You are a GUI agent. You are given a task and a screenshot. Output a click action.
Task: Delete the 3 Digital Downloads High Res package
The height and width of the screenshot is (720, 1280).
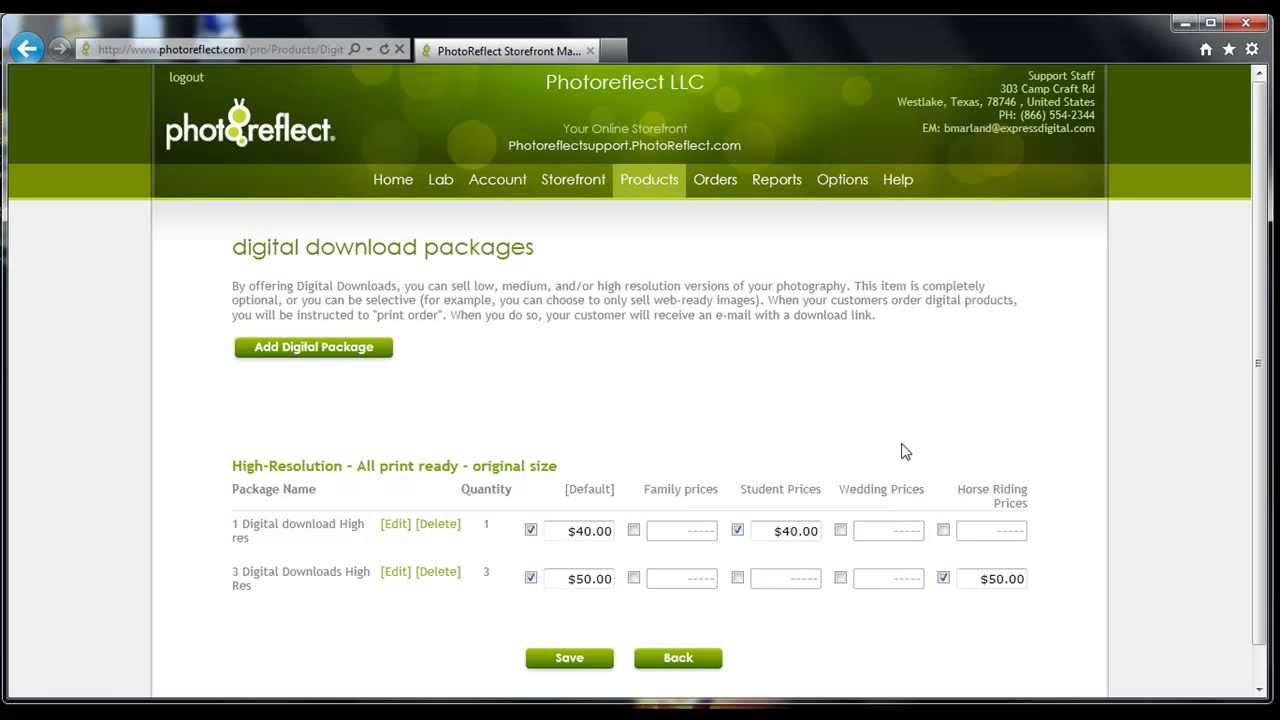438,572
